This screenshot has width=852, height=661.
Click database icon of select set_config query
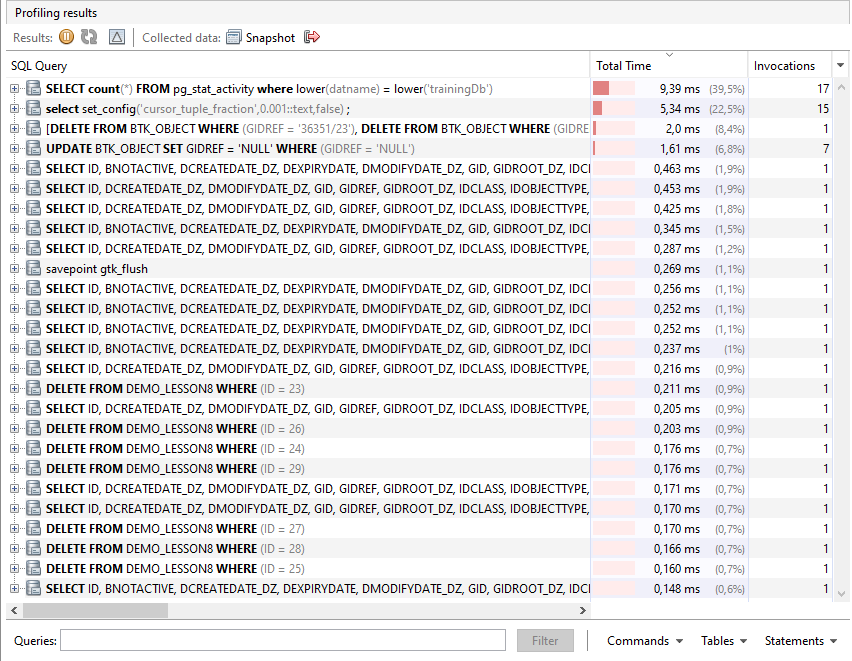[x=33, y=109]
